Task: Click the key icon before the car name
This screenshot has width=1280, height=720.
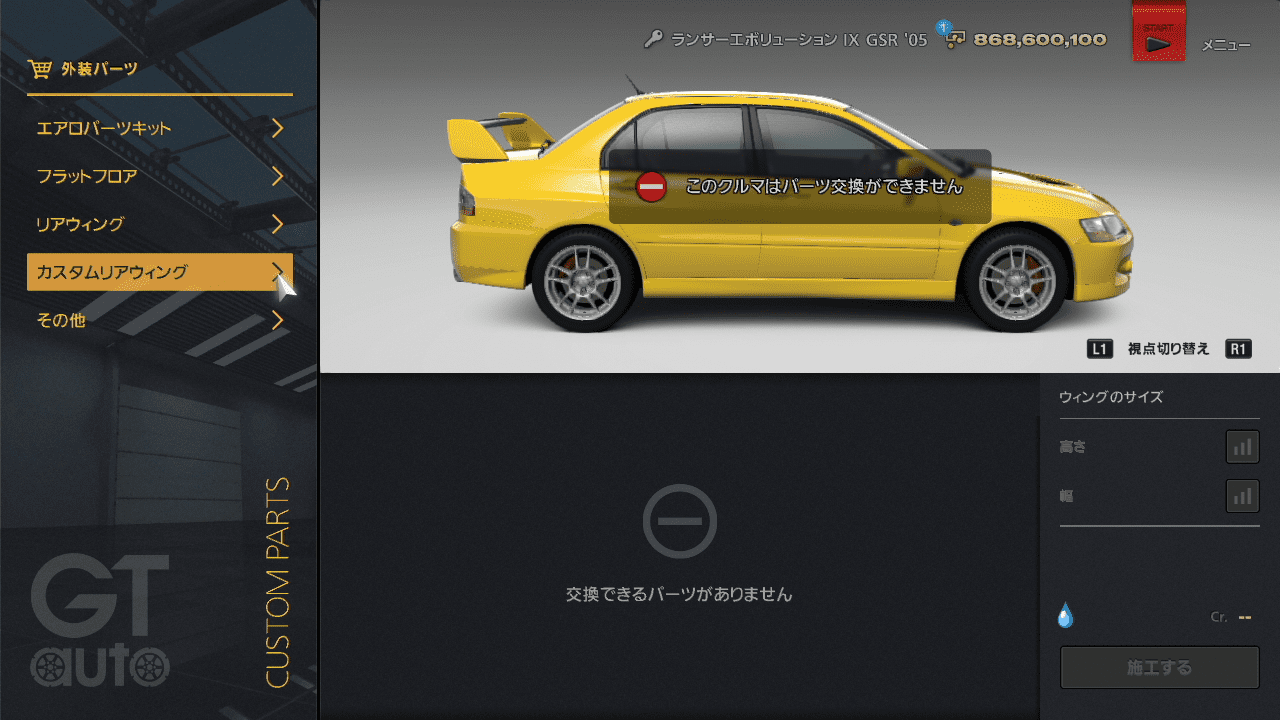Action: pyautogui.click(x=653, y=40)
